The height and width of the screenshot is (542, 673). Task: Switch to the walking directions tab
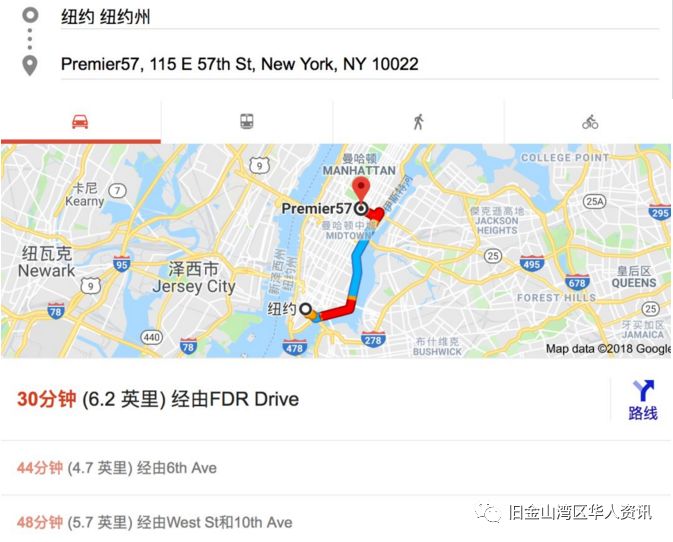click(418, 122)
